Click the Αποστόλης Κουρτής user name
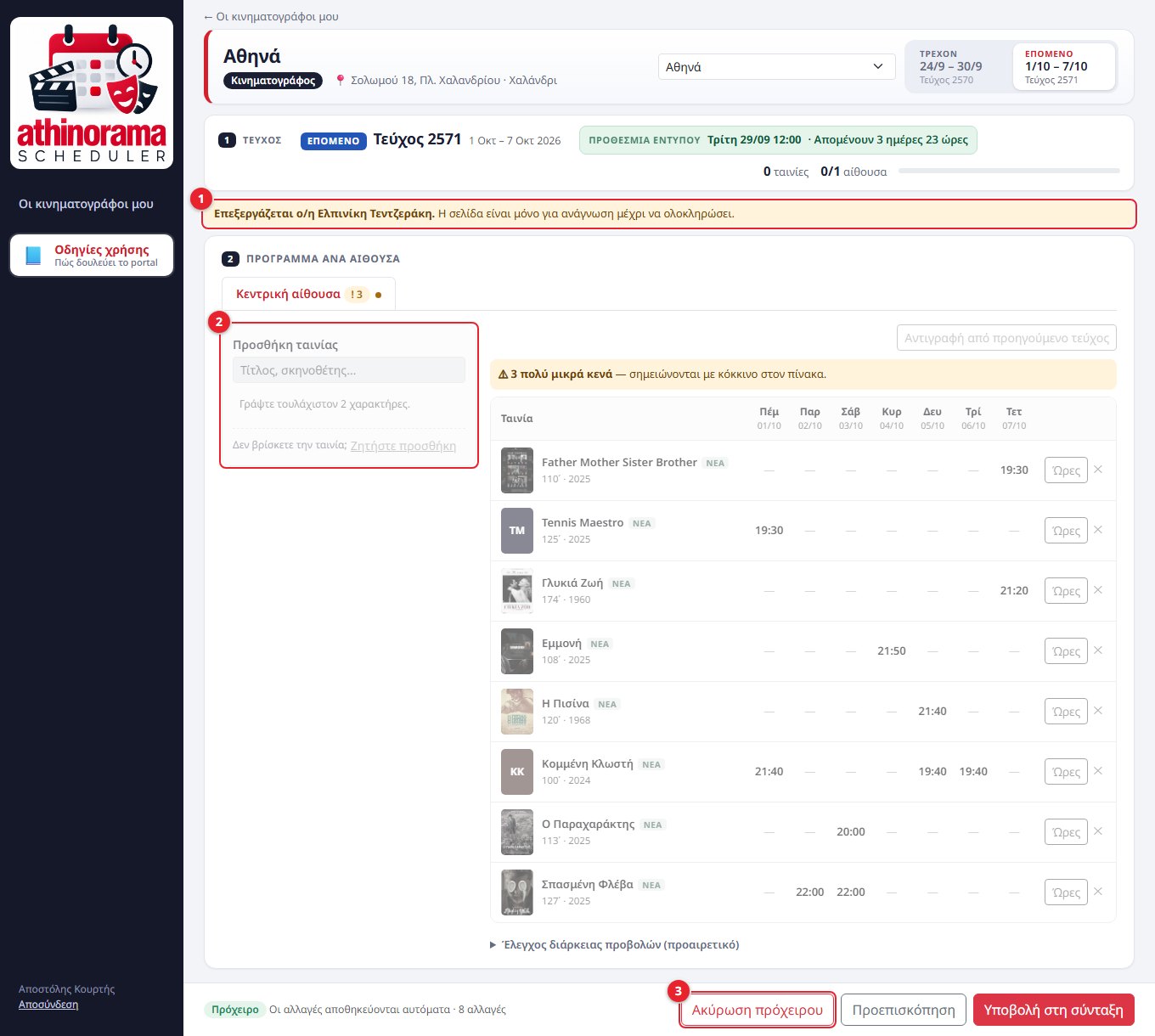Viewport: 1155px width, 1036px height. [x=66, y=989]
